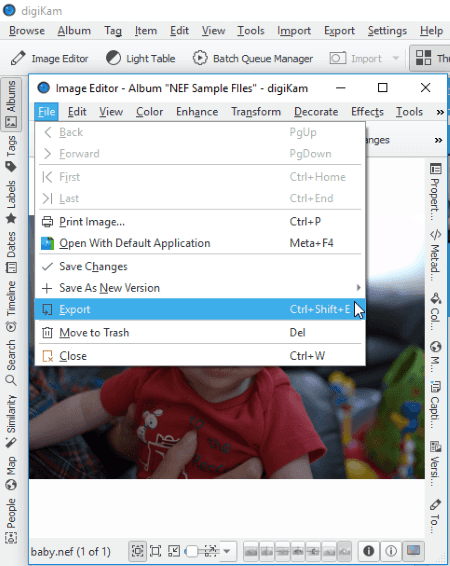Choose Close from the File menu

point(200,356)
